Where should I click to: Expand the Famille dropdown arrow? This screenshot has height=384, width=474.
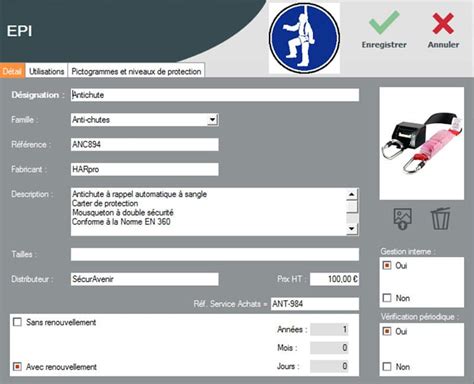point(212,120)
